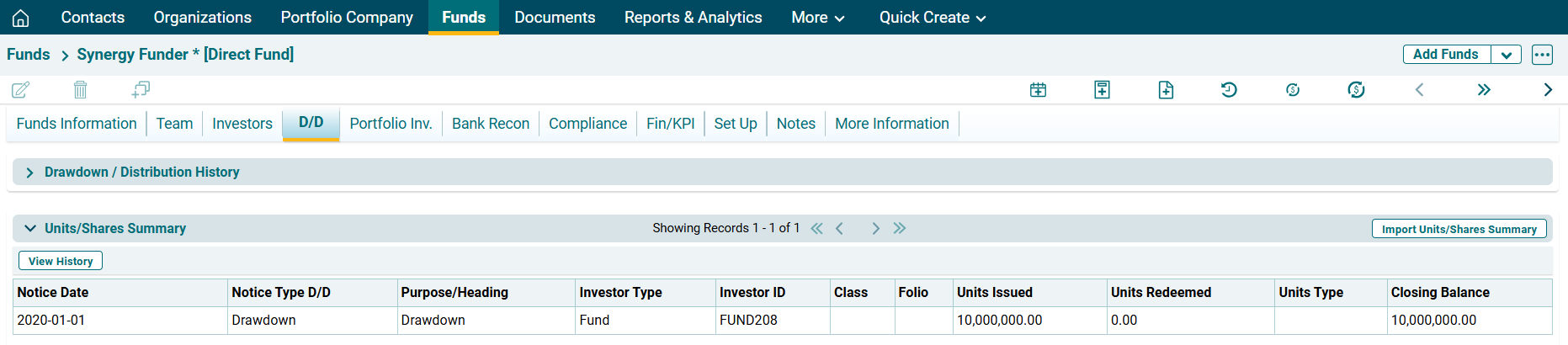Viewport: 1568px width, 345px height.
Task: Open the Add Funds dropdown arrow
Action: (x=1506, y=55)
